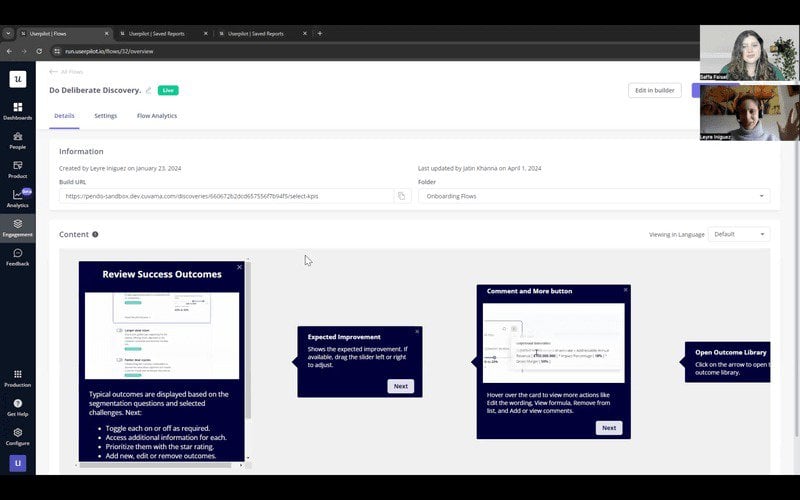
Task: Open Feedback sidebar icon
Action: pyautogui.click(x=17, y=256)
